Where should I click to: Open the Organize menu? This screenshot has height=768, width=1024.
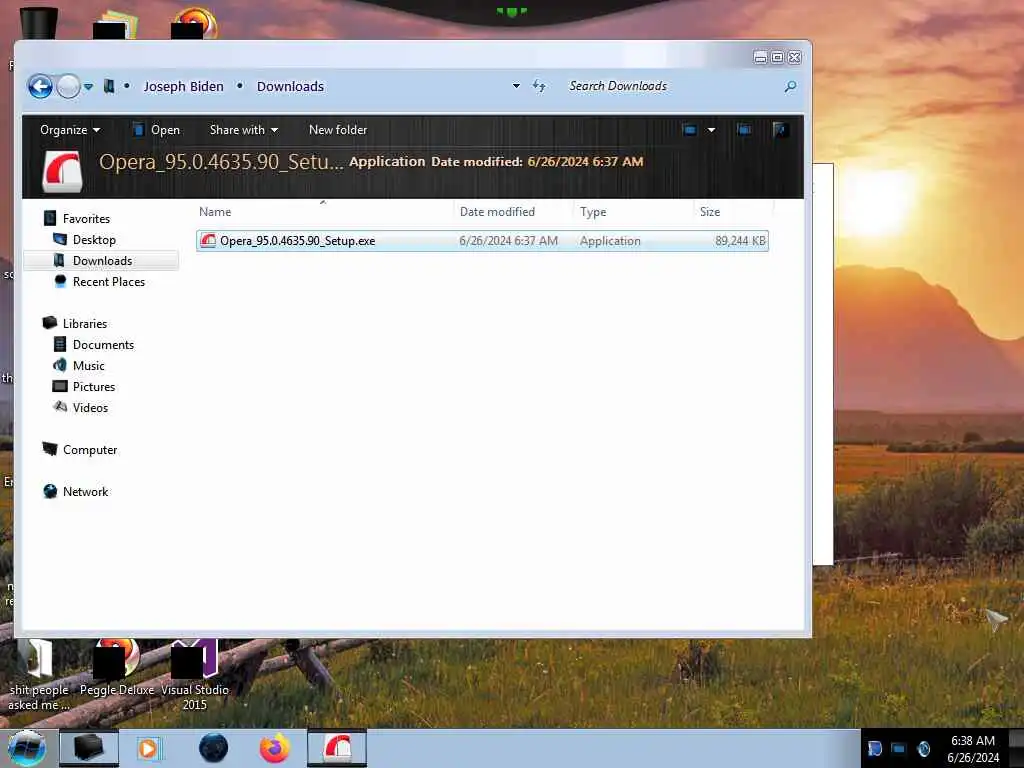[70, 130]
